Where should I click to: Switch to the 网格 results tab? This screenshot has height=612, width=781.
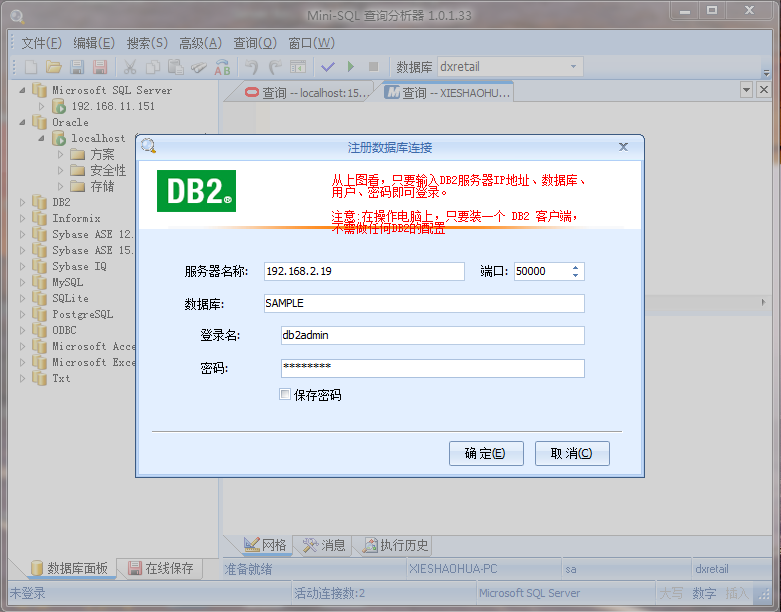click(265, 545)
